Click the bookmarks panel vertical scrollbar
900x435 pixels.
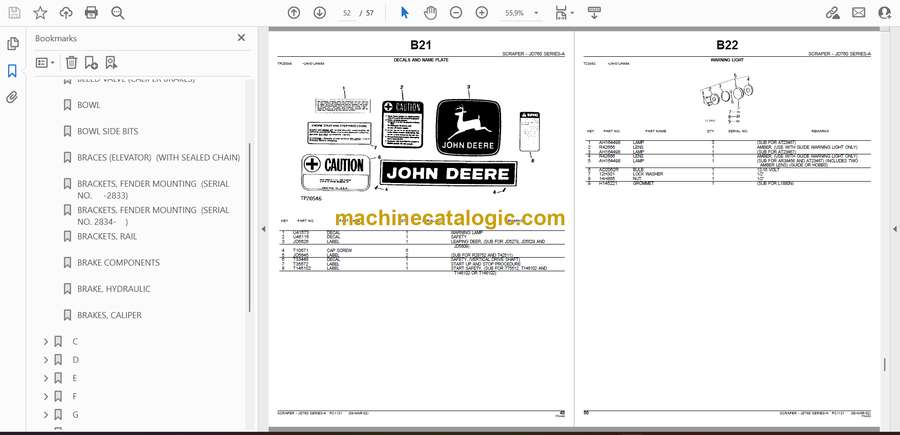click(x=249, y=227)
